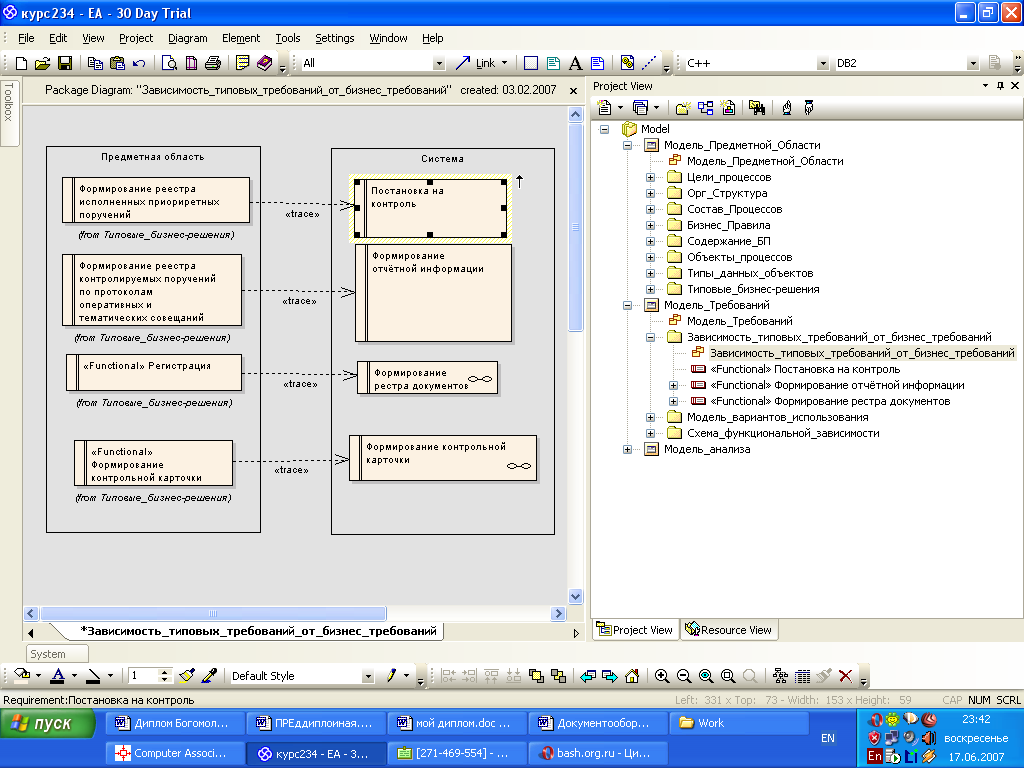The height and width of the screenshot is (768, 1024).
Task: Click the purple help book icon
Action: pyautogui.click(x=264, y=63)
